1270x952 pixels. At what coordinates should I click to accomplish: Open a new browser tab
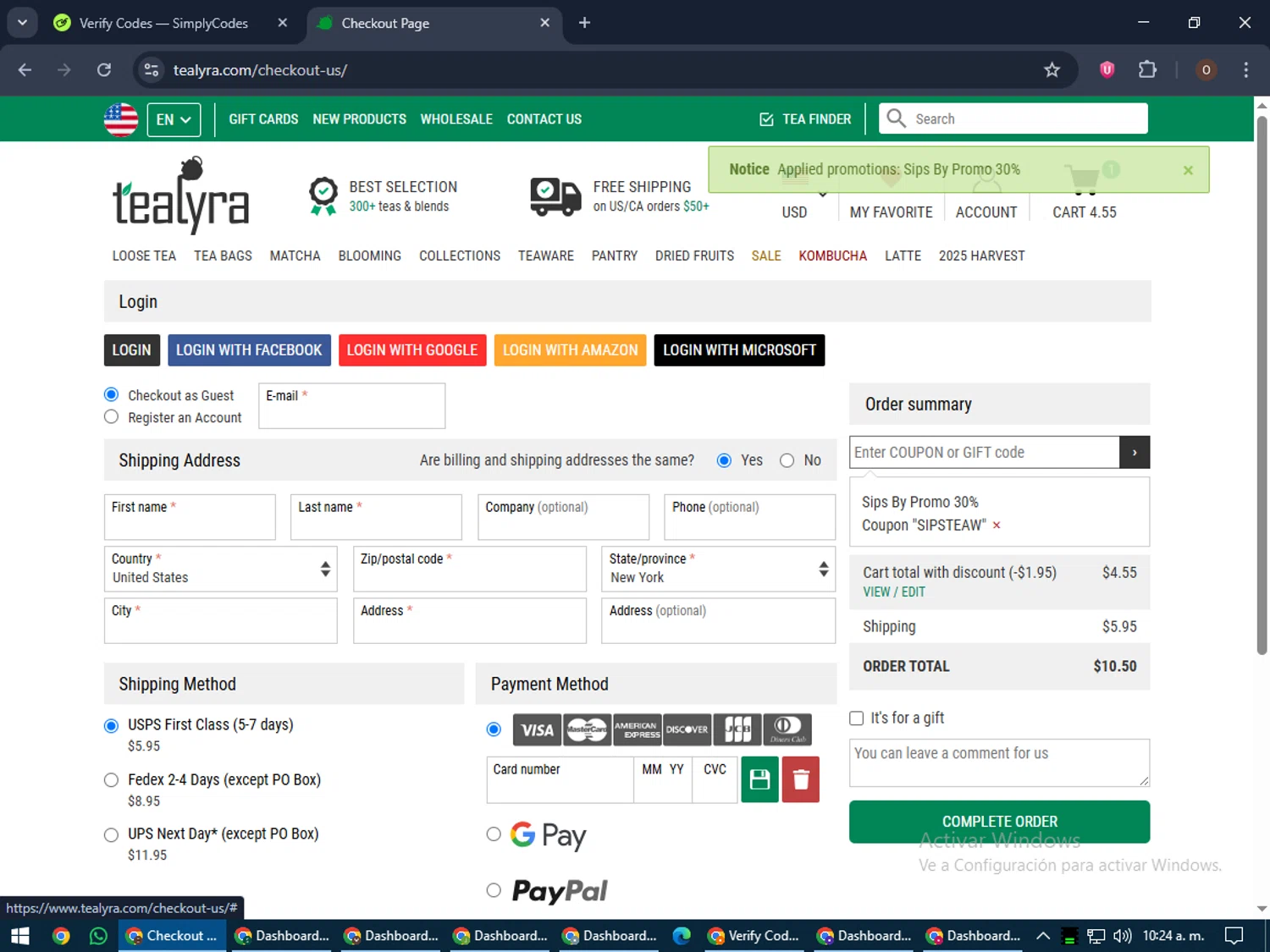584,23
